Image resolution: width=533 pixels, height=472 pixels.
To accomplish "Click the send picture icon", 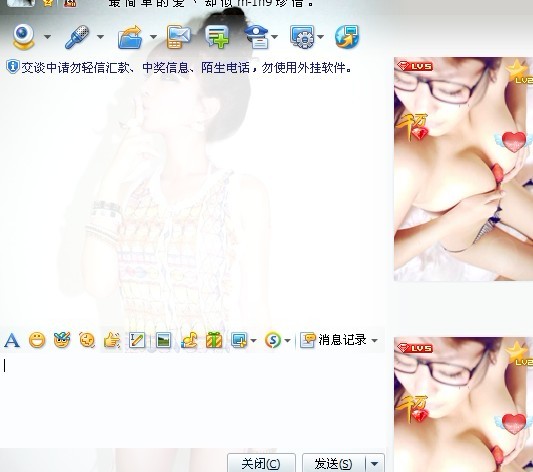I will pos(163,340).
